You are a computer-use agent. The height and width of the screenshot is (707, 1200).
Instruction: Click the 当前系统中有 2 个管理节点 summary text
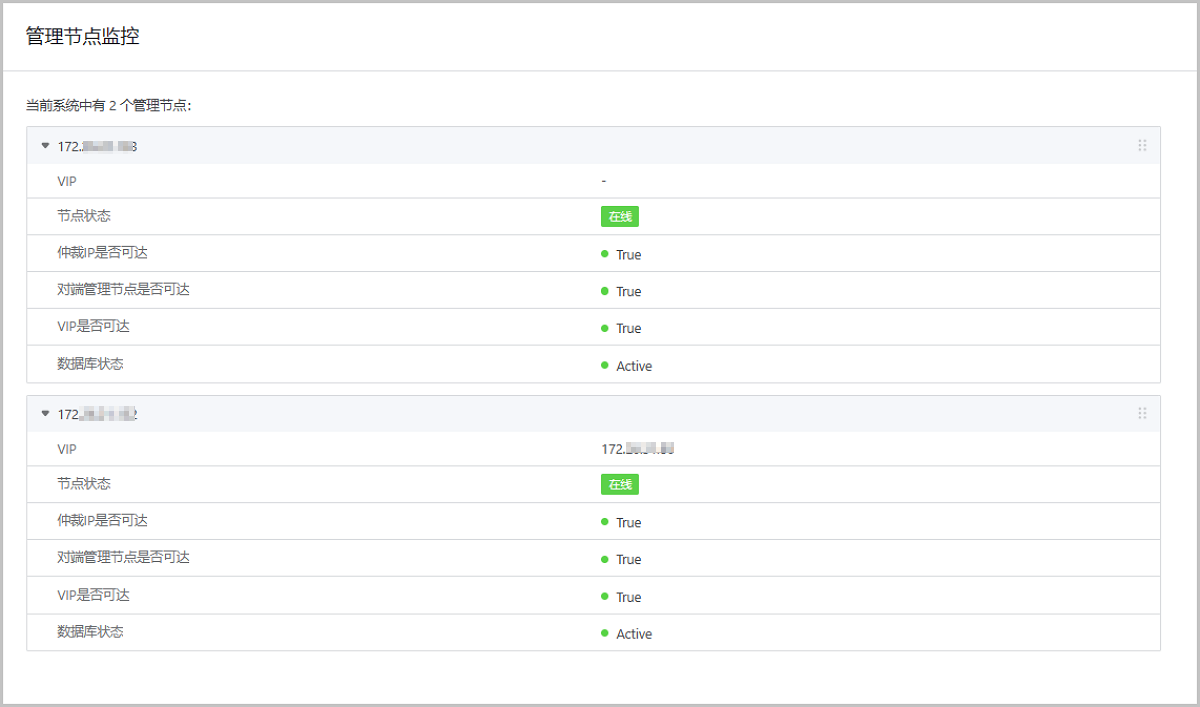coord(108,105)
